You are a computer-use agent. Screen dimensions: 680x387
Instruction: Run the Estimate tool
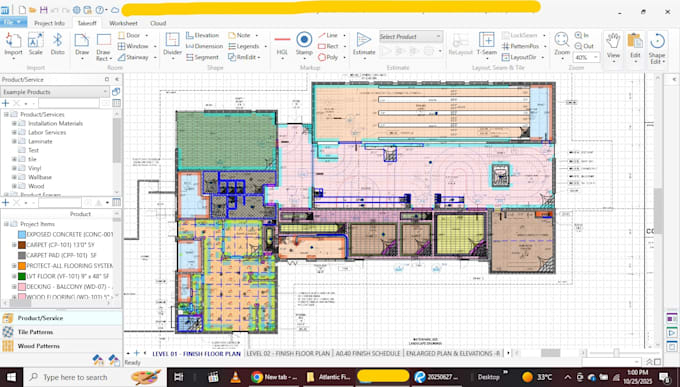[364, 44]
